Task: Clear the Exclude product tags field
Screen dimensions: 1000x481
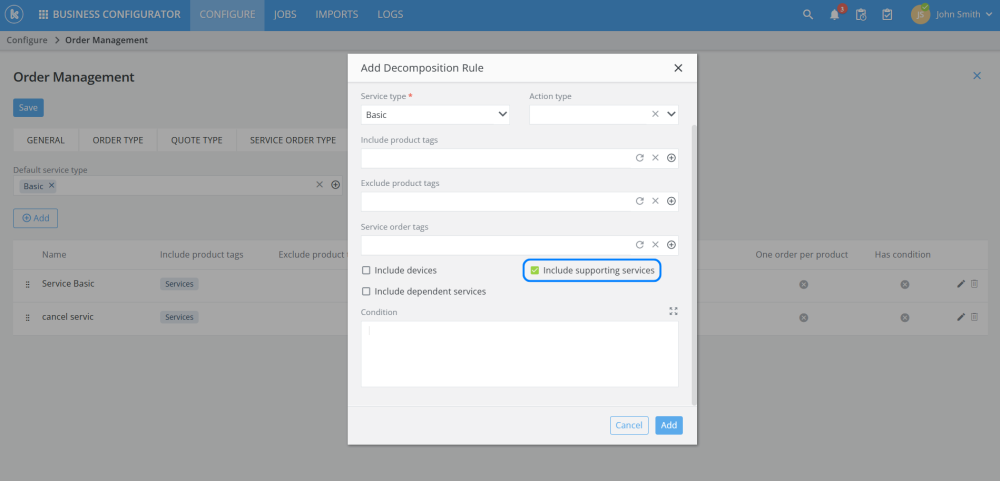Action: pos(656,201)
